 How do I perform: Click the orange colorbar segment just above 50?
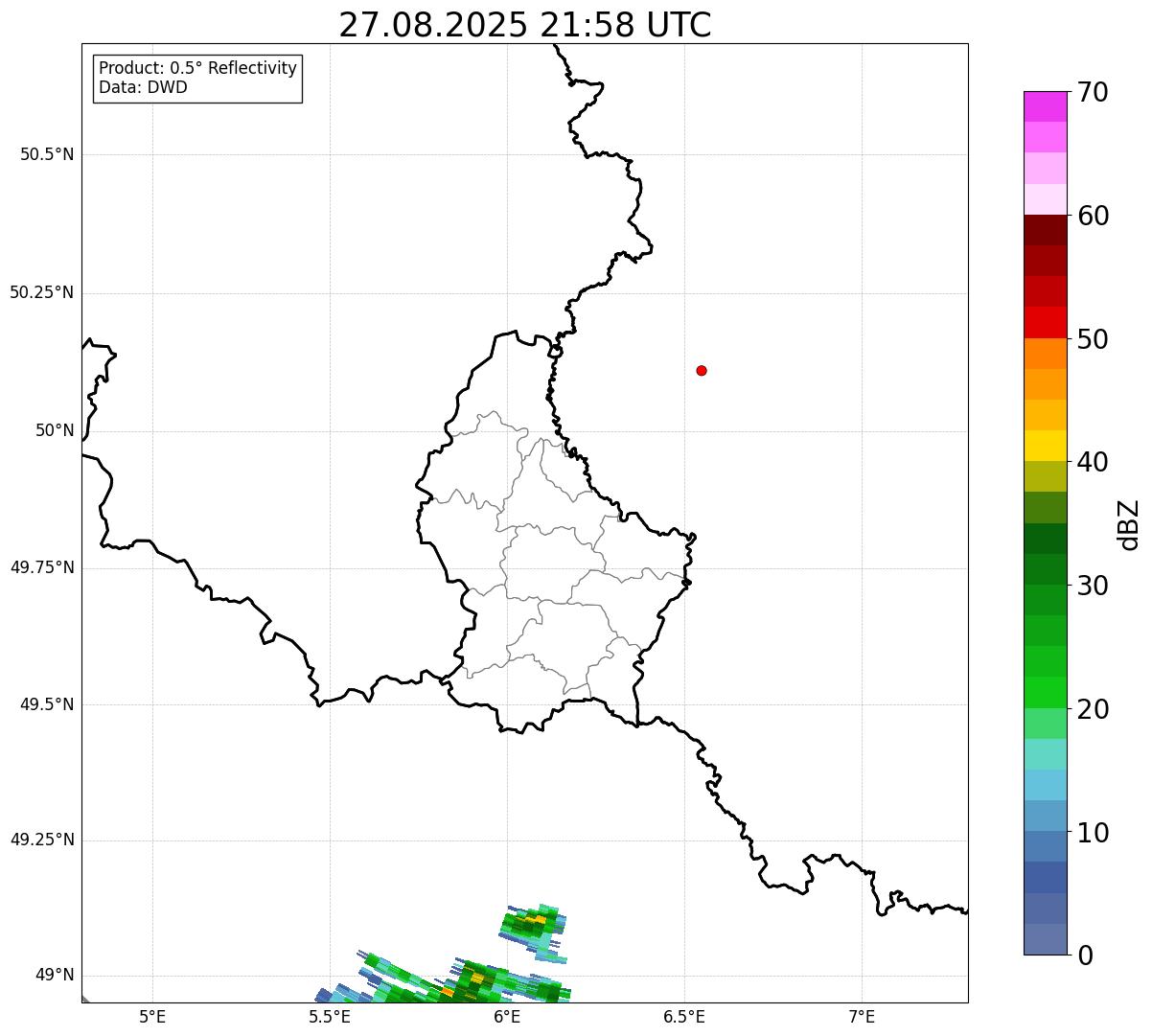[x=1045, y=354]
